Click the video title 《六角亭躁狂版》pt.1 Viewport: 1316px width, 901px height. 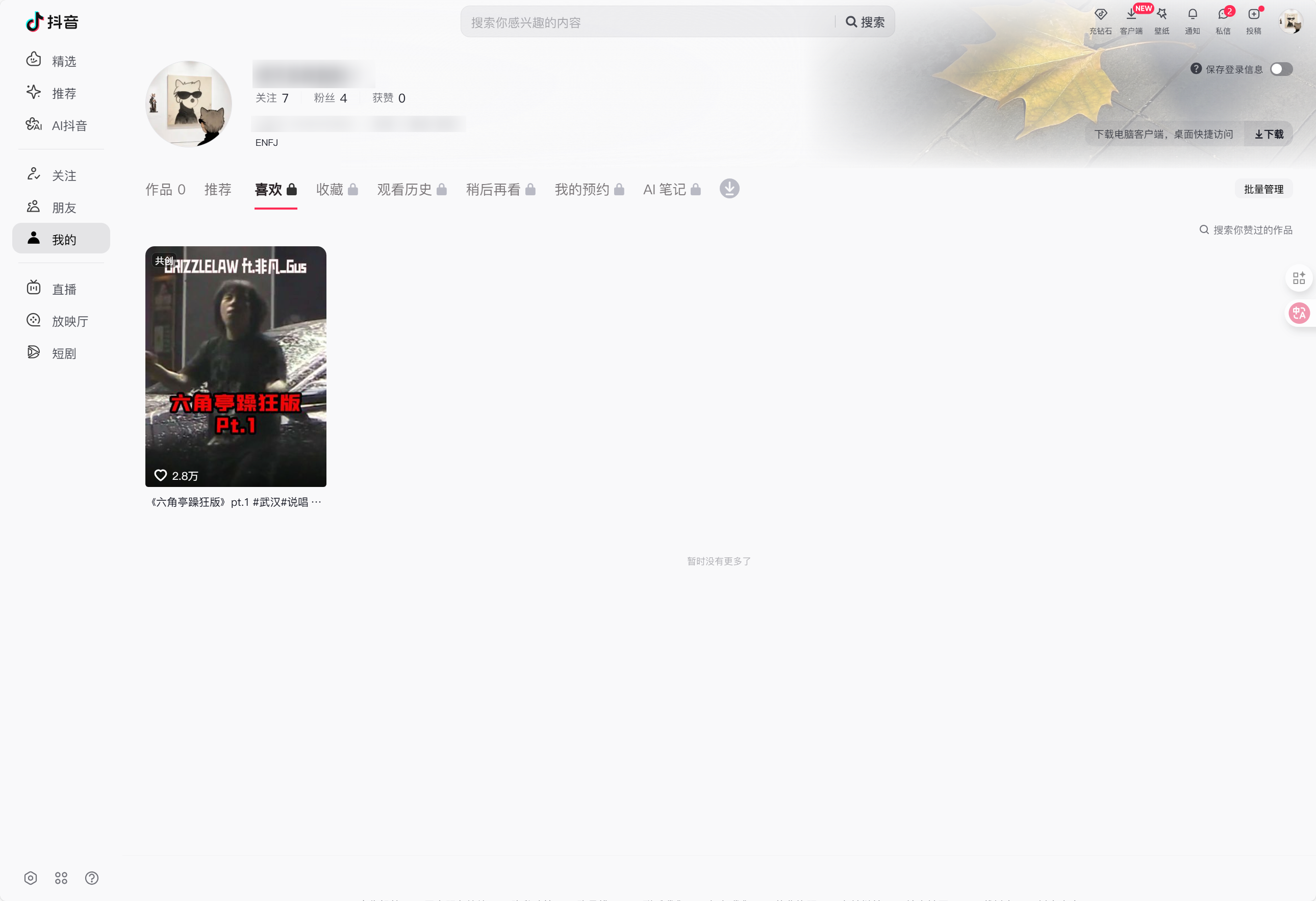pos(236,502)
